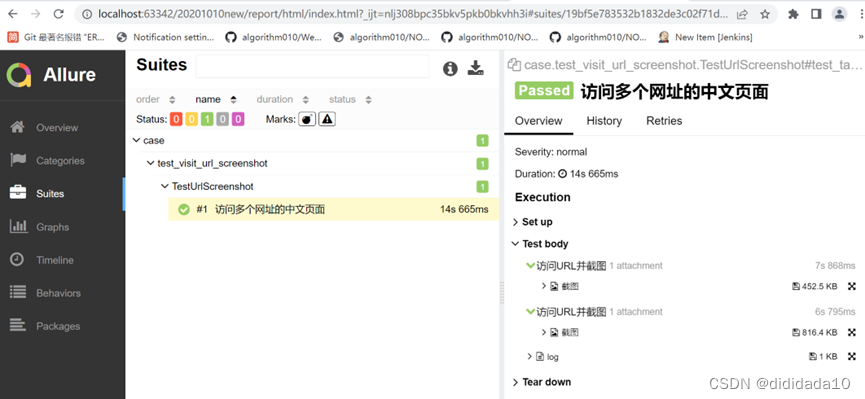
Task: Reload the browser page
Action: 58,14
